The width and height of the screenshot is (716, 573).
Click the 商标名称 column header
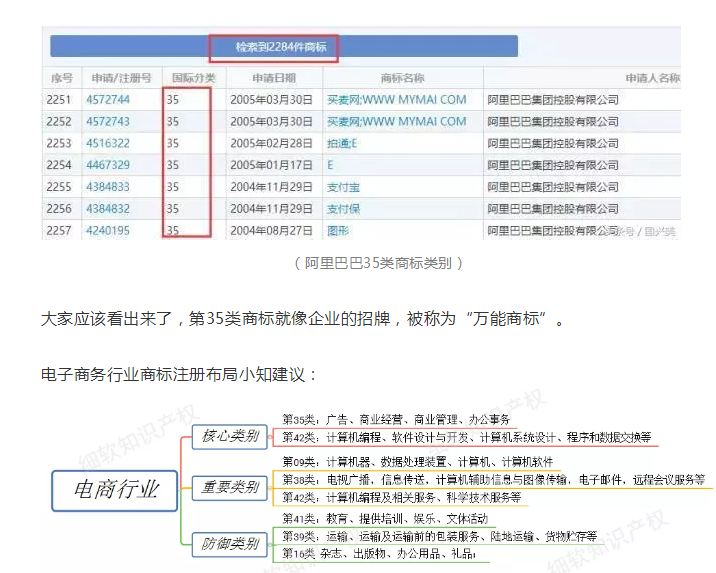tap(402, 78)
